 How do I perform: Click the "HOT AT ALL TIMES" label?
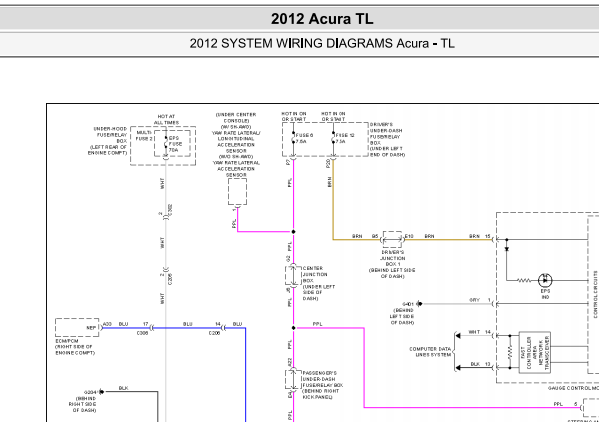coord(166,120)
